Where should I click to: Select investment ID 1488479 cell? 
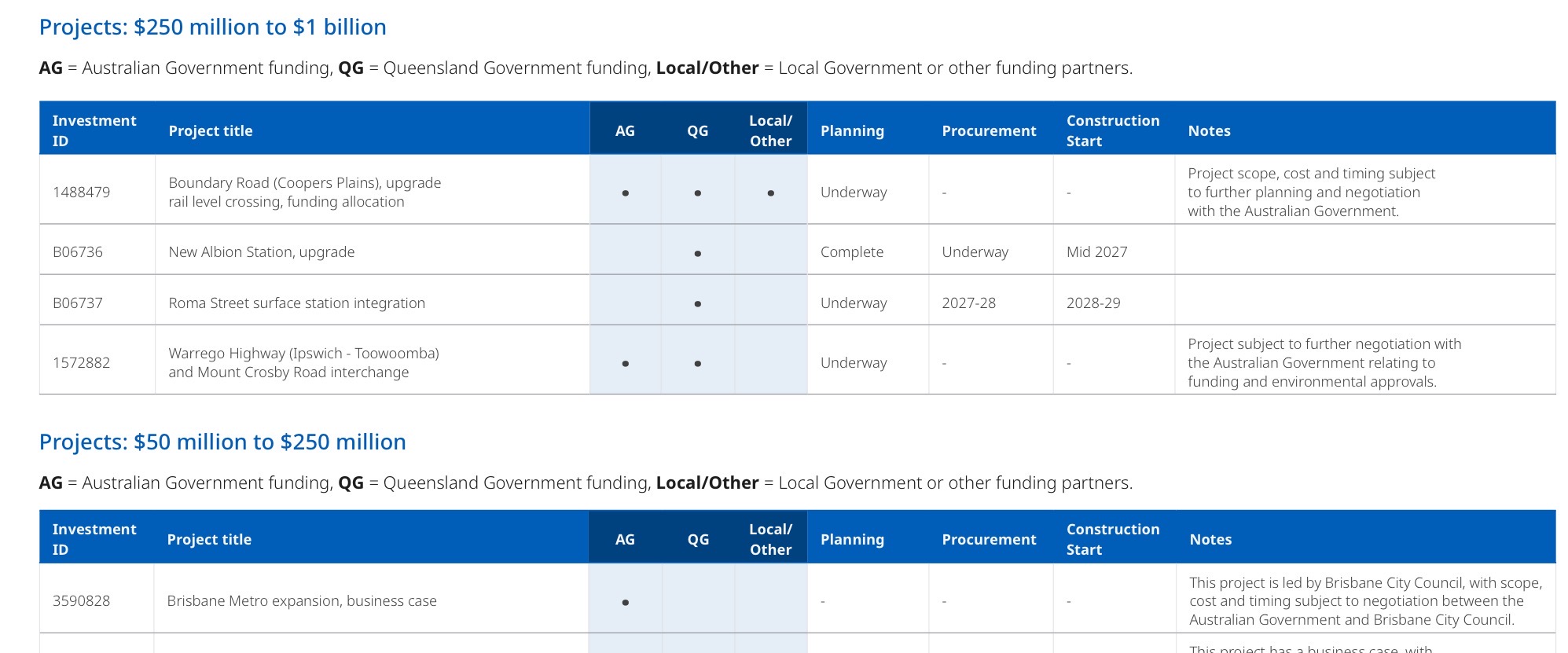pos(82,193)
